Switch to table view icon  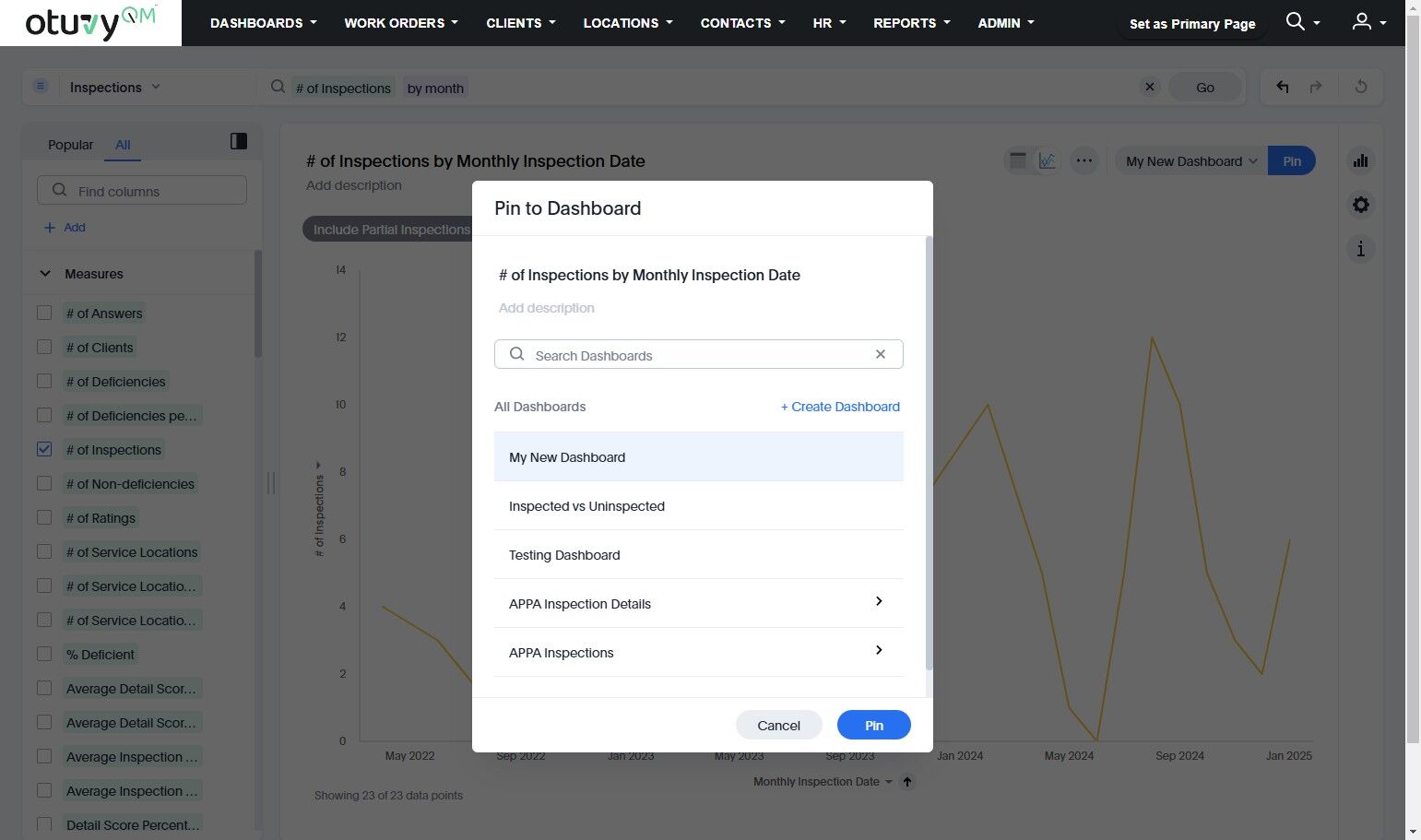click(x=1018, y=160)
